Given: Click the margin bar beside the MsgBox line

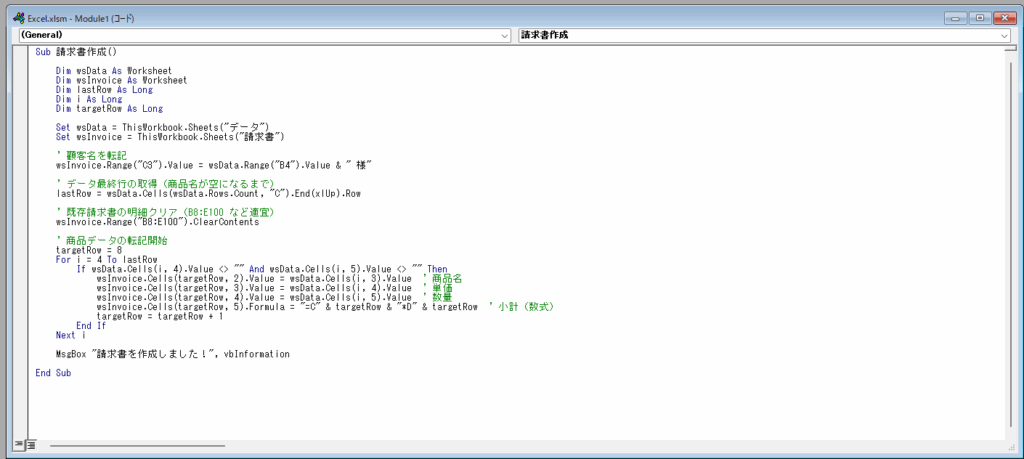Looking at the screenshot, I should (x=22, y=354).
